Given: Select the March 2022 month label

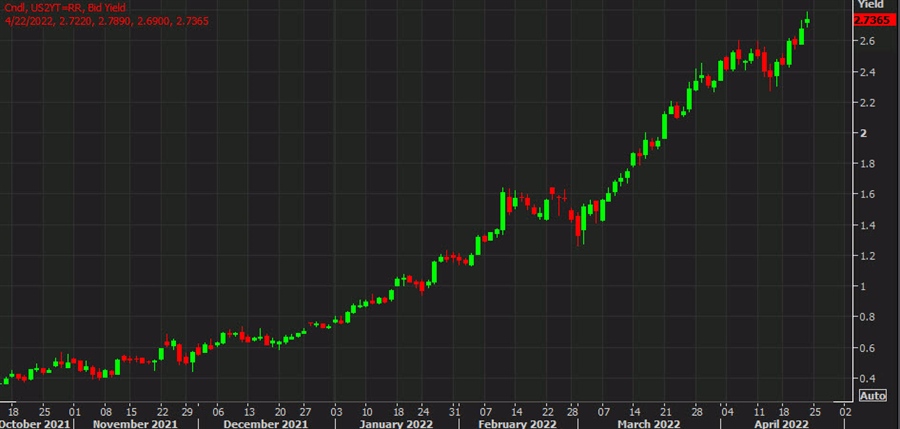Looking at the screenshot, I should 650,424.
